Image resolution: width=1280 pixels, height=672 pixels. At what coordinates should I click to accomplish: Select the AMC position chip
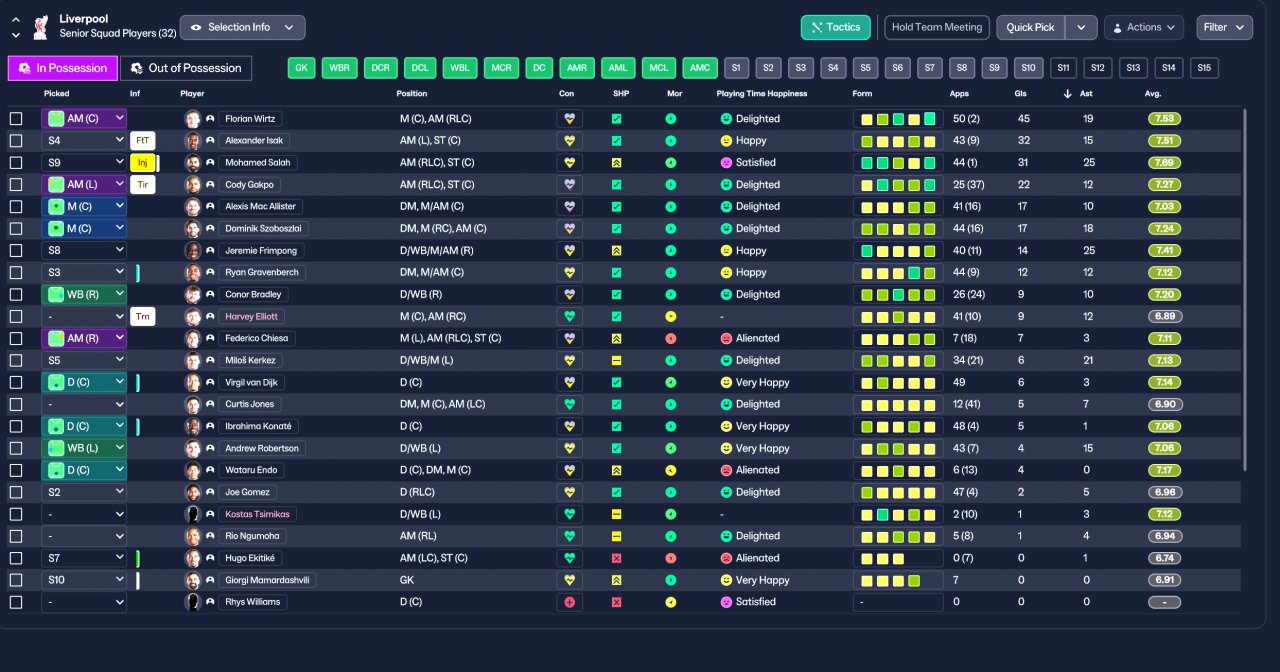(700, 68)
